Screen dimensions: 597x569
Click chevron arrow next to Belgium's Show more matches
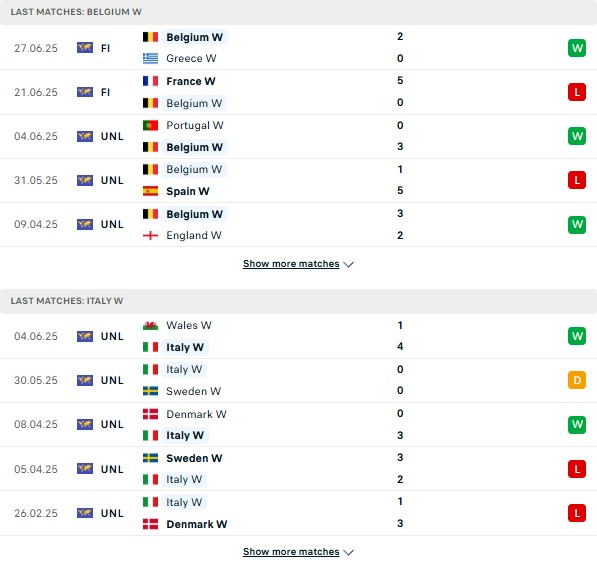click(x=348, y=264)
